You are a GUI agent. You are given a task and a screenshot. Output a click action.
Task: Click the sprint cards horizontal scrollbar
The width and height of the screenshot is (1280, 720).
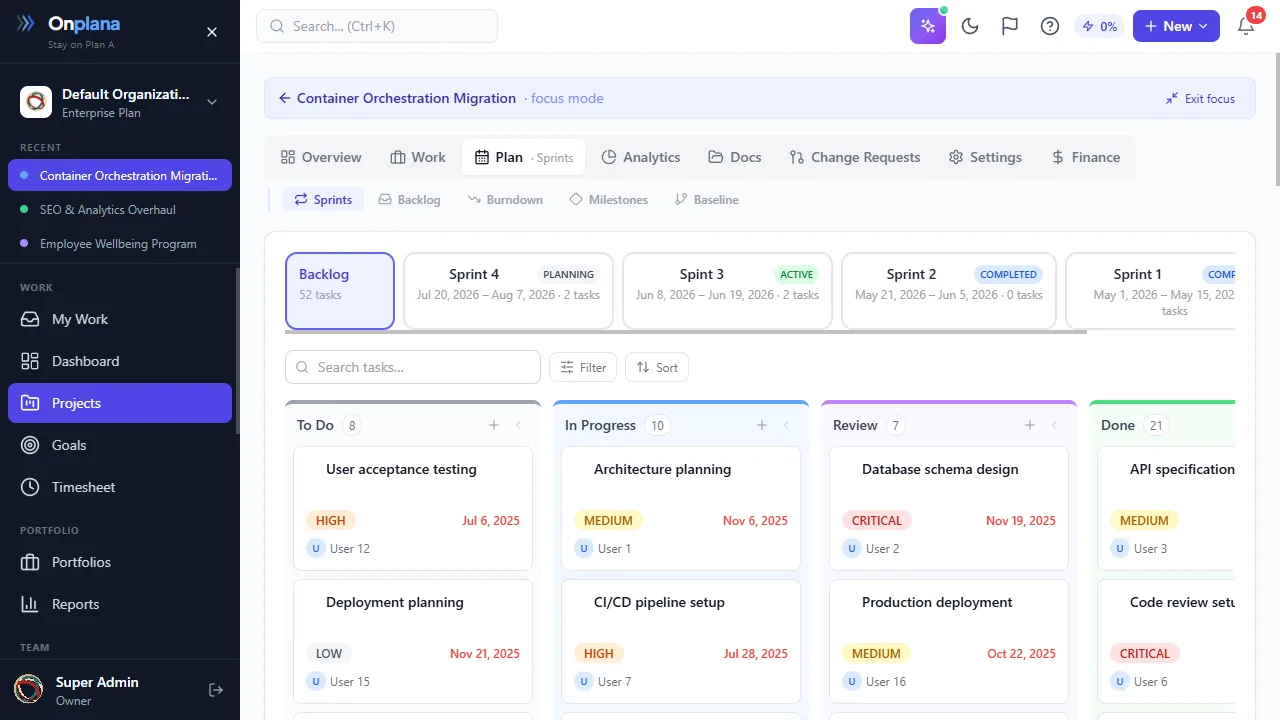pyautogui.click(x=686, y=332)
